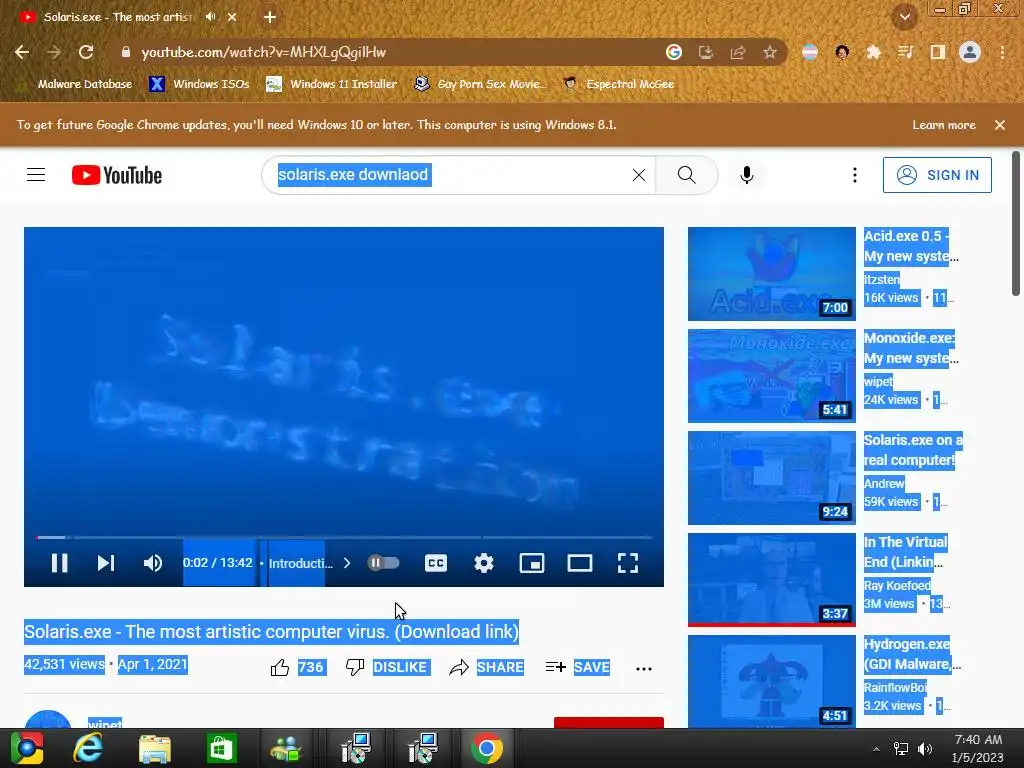Open Malware Database bookmark

(x=76, y=84)
